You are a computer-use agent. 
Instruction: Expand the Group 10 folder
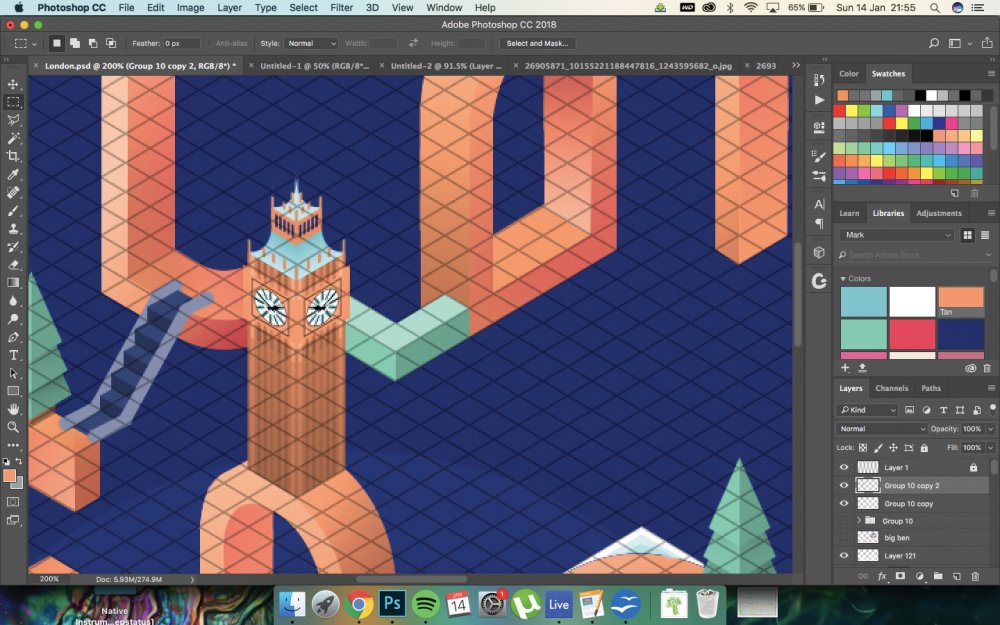(x=858, y=521)
